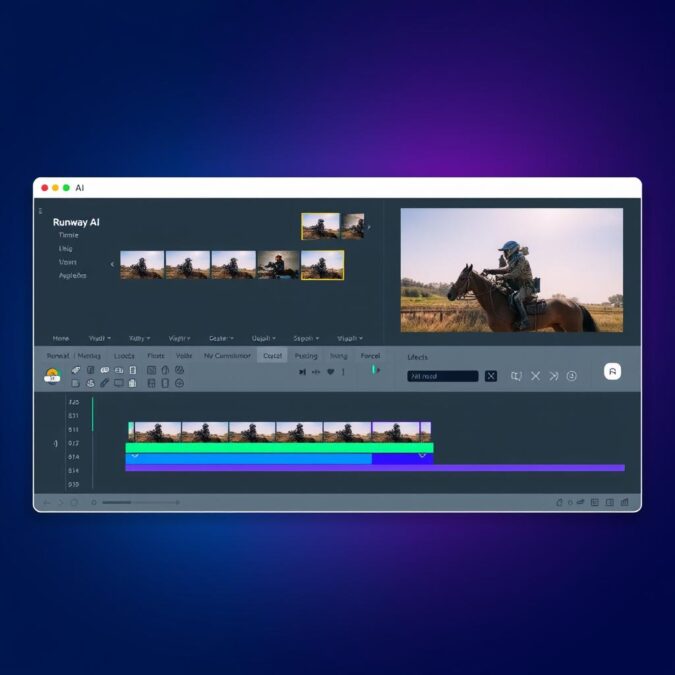Open the 'Ny Cumminior' tab
Image resolution: width=675 pixels, height=675 pixels.
click(227, 356)
